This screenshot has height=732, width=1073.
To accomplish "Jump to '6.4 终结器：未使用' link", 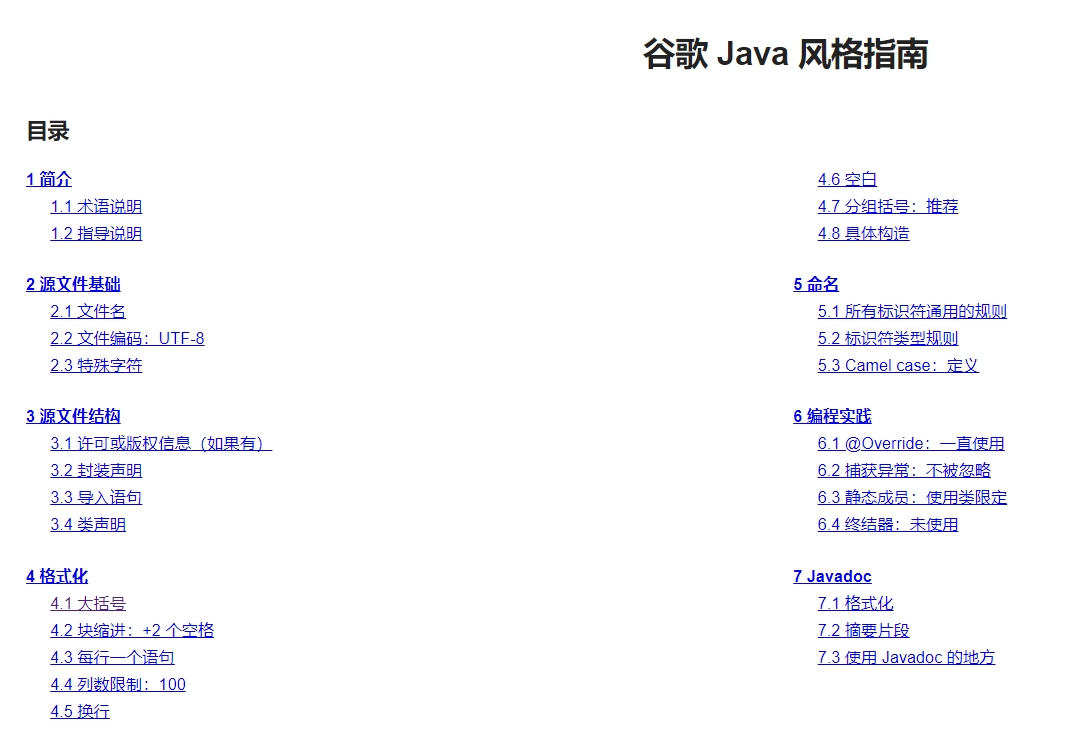I will (x=888, y=525).
